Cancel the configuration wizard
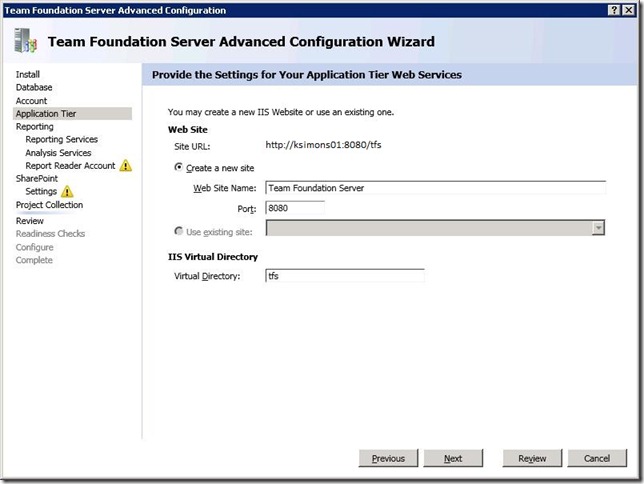Screen dimensions: 644x484 click(x=597, y=458)
